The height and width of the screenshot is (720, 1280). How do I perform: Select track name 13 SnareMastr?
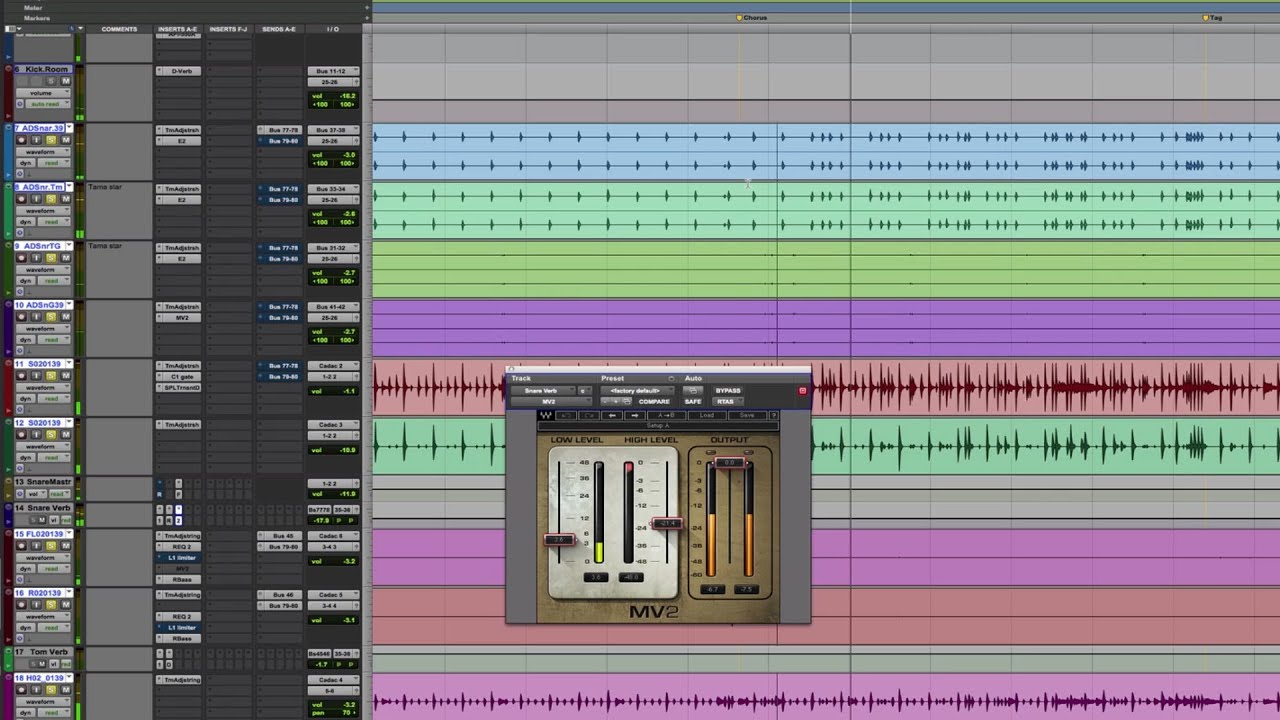point(44,482)
